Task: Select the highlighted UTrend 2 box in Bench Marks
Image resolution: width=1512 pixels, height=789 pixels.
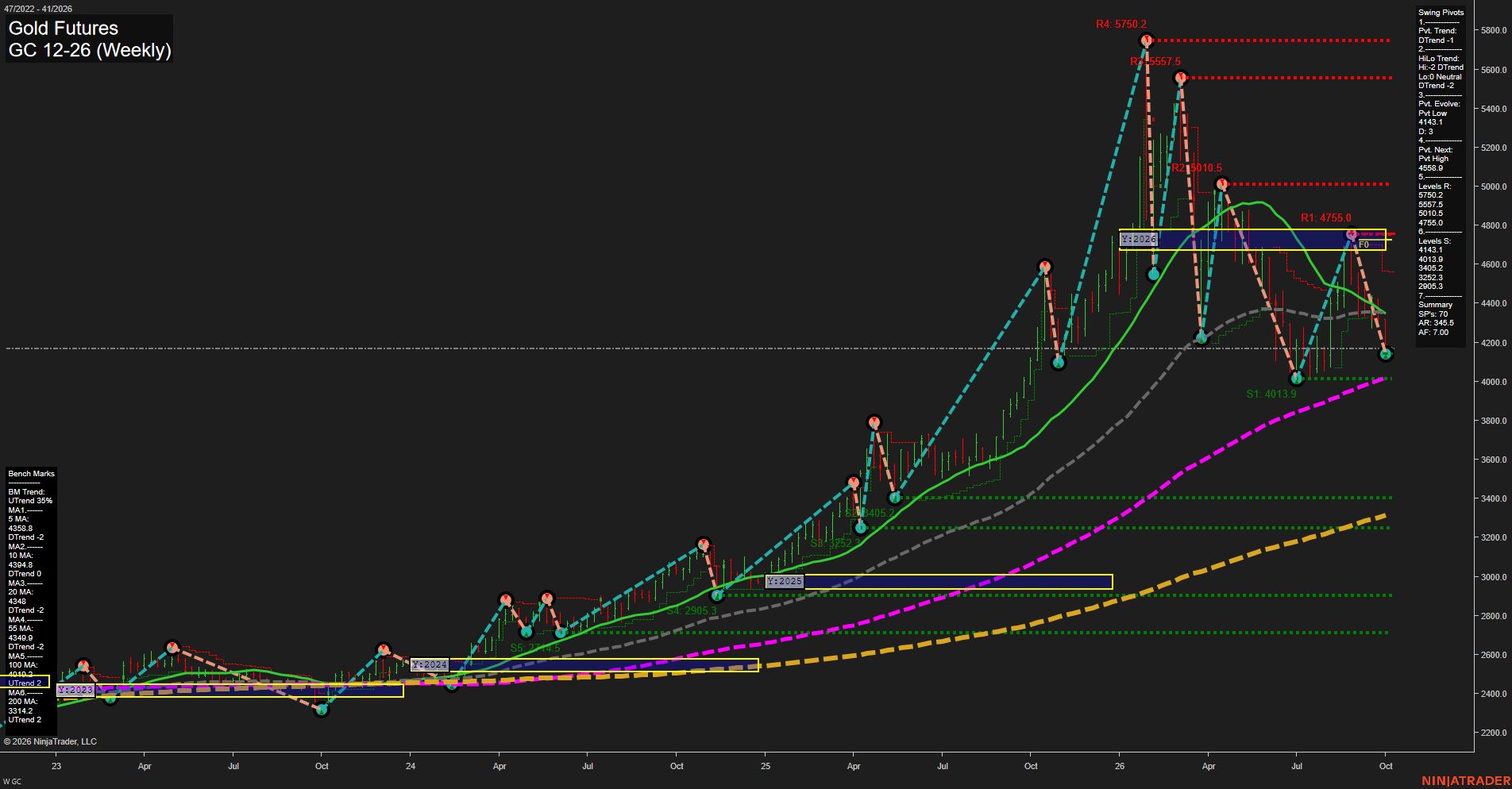Action: [x=25, y=682]
